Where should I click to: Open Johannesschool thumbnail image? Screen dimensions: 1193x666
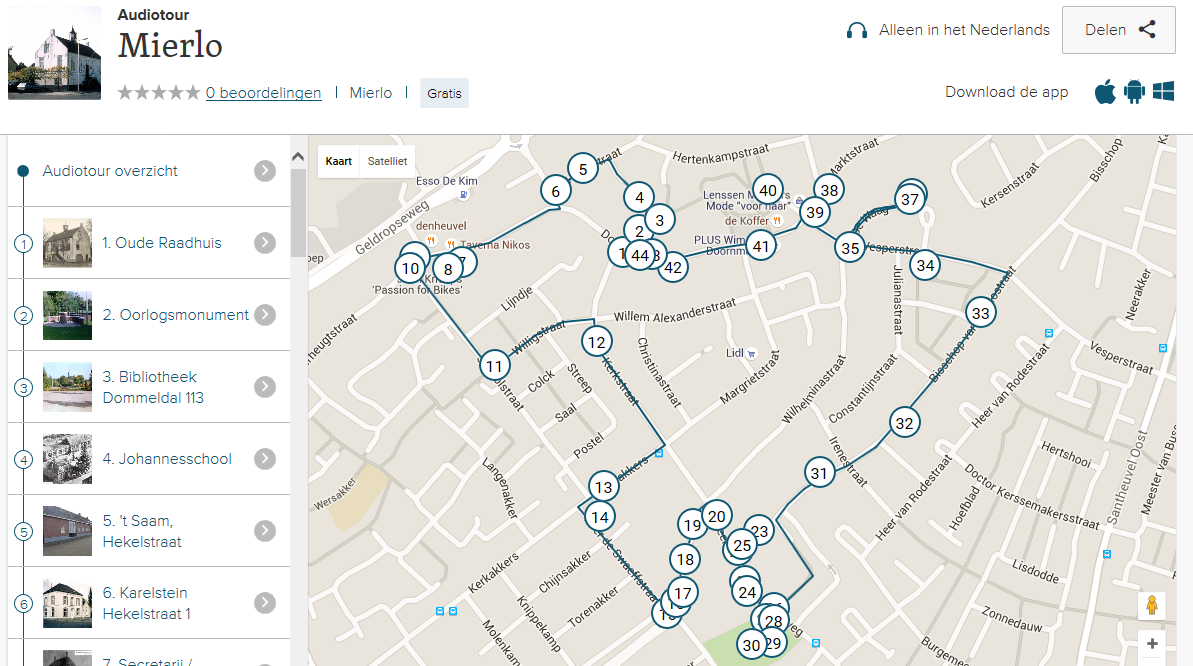pos(68,459)
